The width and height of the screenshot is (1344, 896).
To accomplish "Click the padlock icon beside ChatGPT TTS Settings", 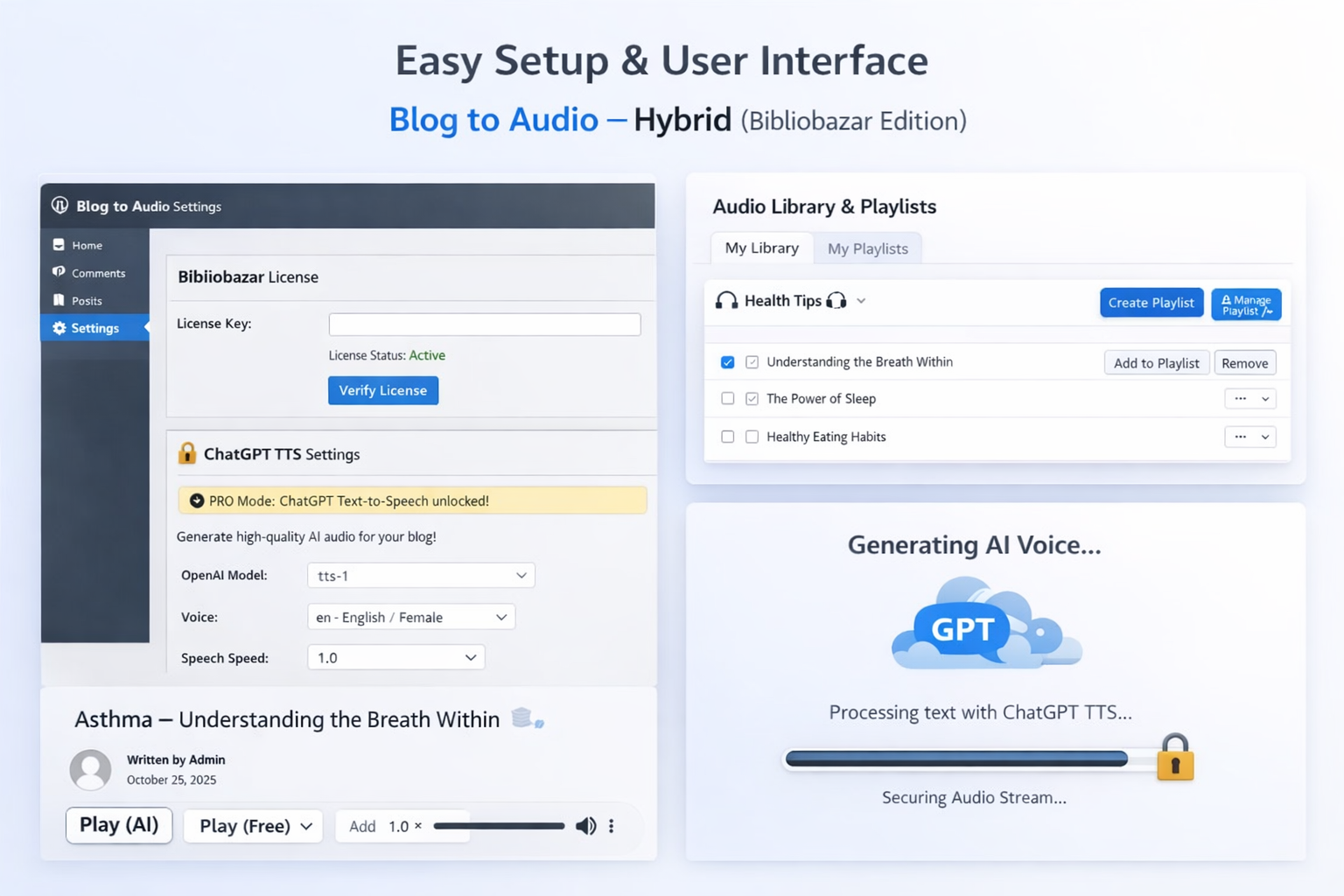I will [187, 453].
